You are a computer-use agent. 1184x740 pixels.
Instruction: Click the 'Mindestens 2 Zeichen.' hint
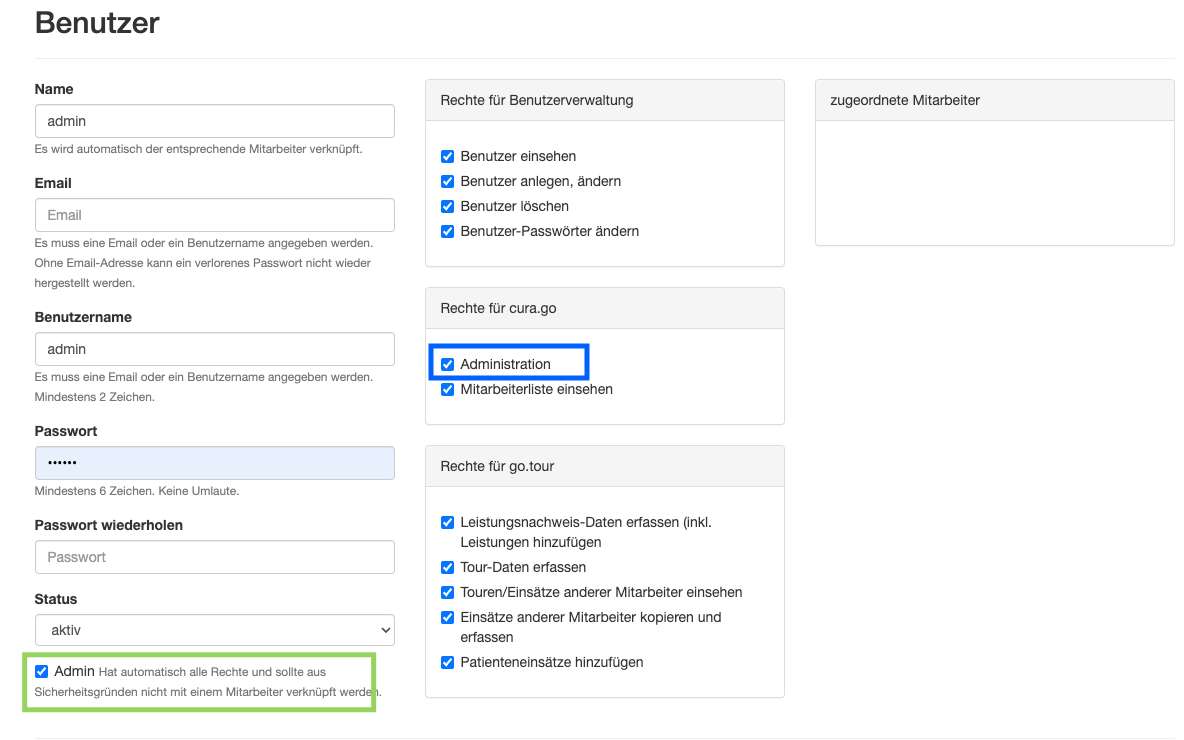[94, 396]
